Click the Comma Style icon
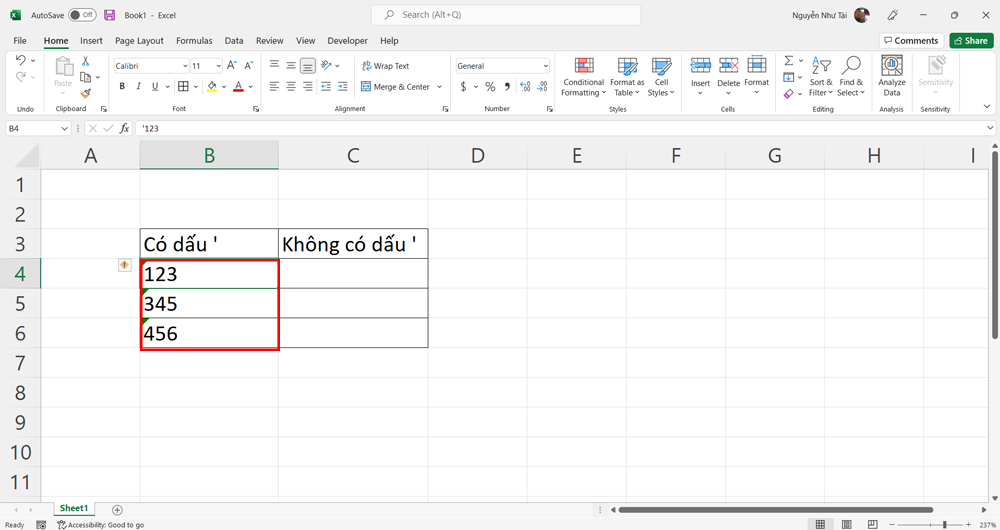 click(x=507, y=86)
